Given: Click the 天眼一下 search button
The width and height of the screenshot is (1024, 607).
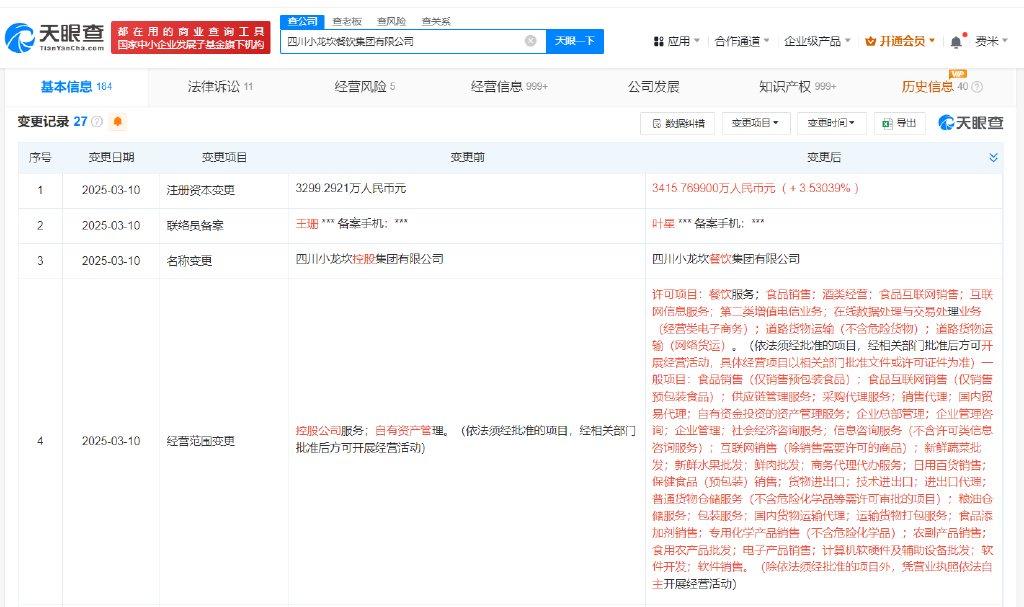Looking at the screenshot, I should (575, 41).
